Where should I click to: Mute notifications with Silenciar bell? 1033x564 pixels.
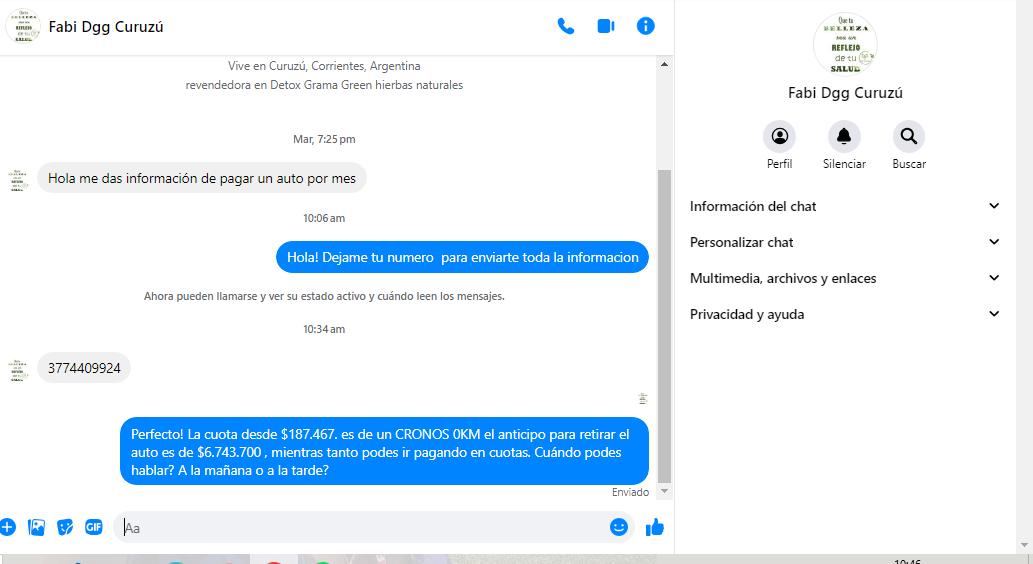(x=844, y=137)
